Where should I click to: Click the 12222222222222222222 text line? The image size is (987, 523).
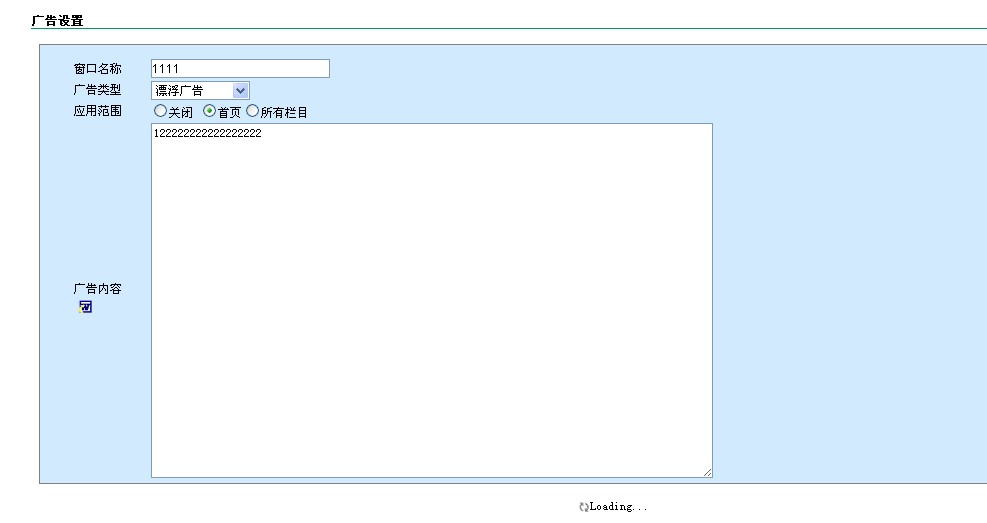(x=208, y=133)
